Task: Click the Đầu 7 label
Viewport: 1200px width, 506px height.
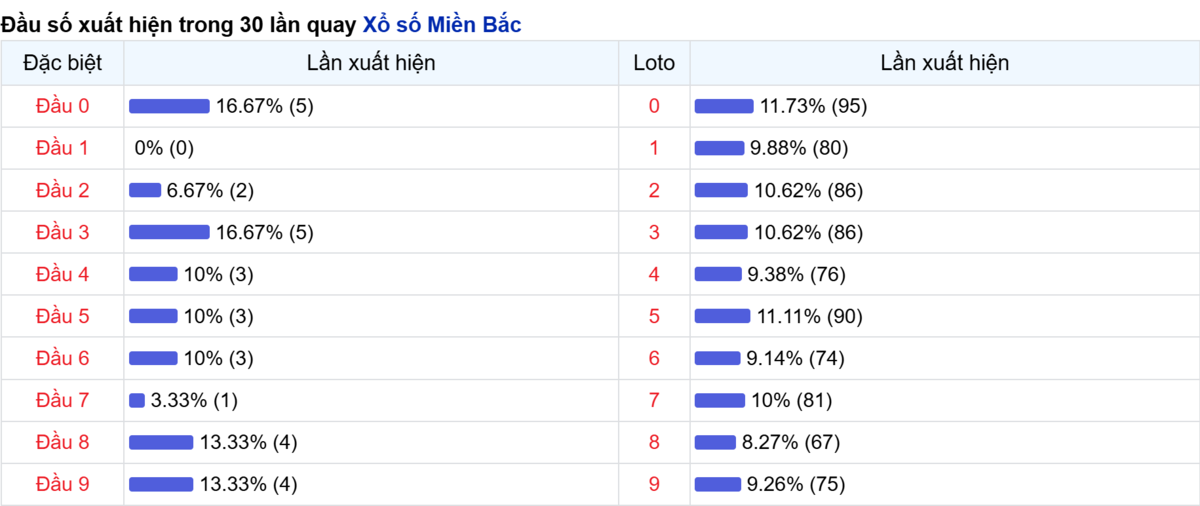Action: tap(62, 400)
